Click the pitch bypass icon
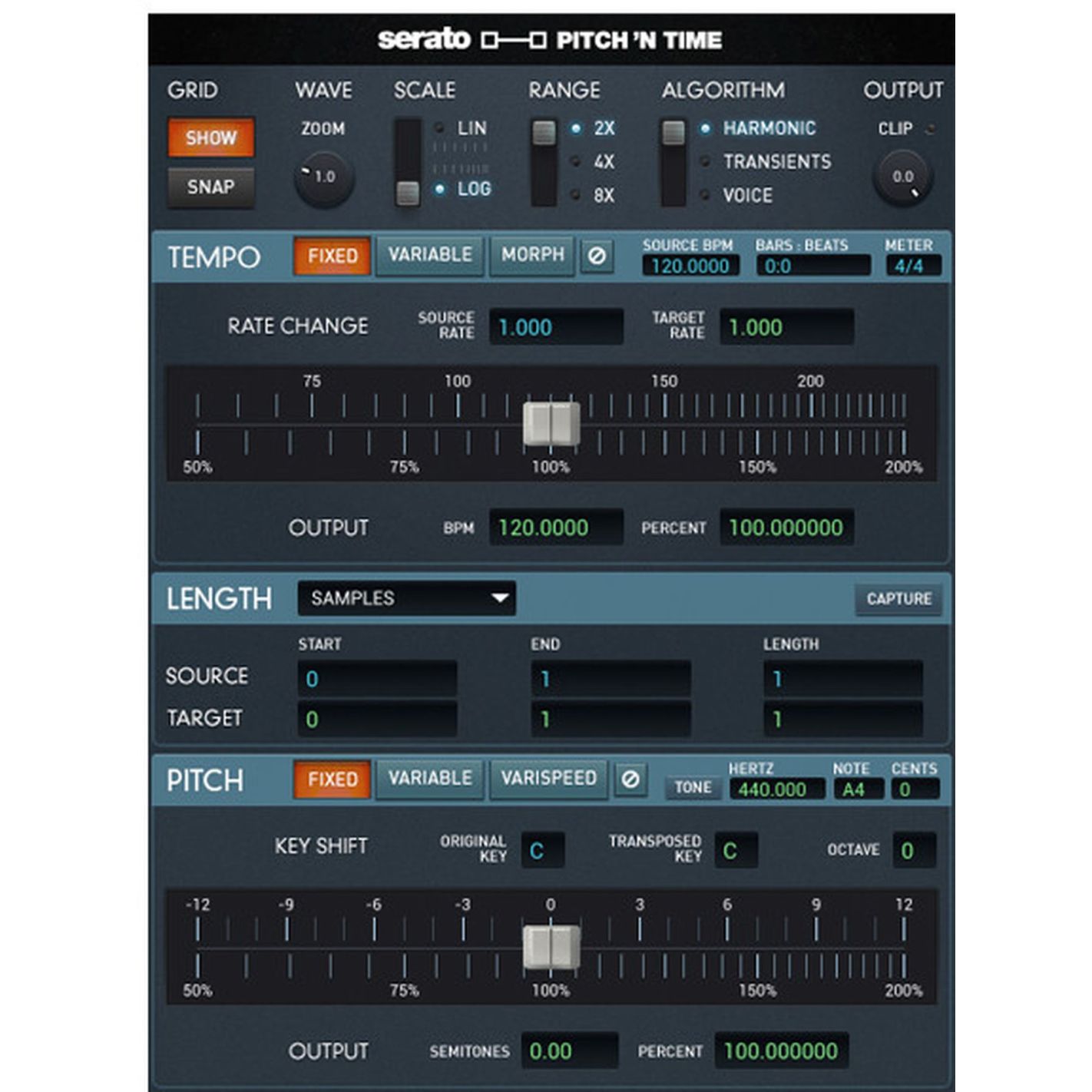The height and width of the screenshot is (1092, 1092). pyautogui.click(x=630, y=779)
